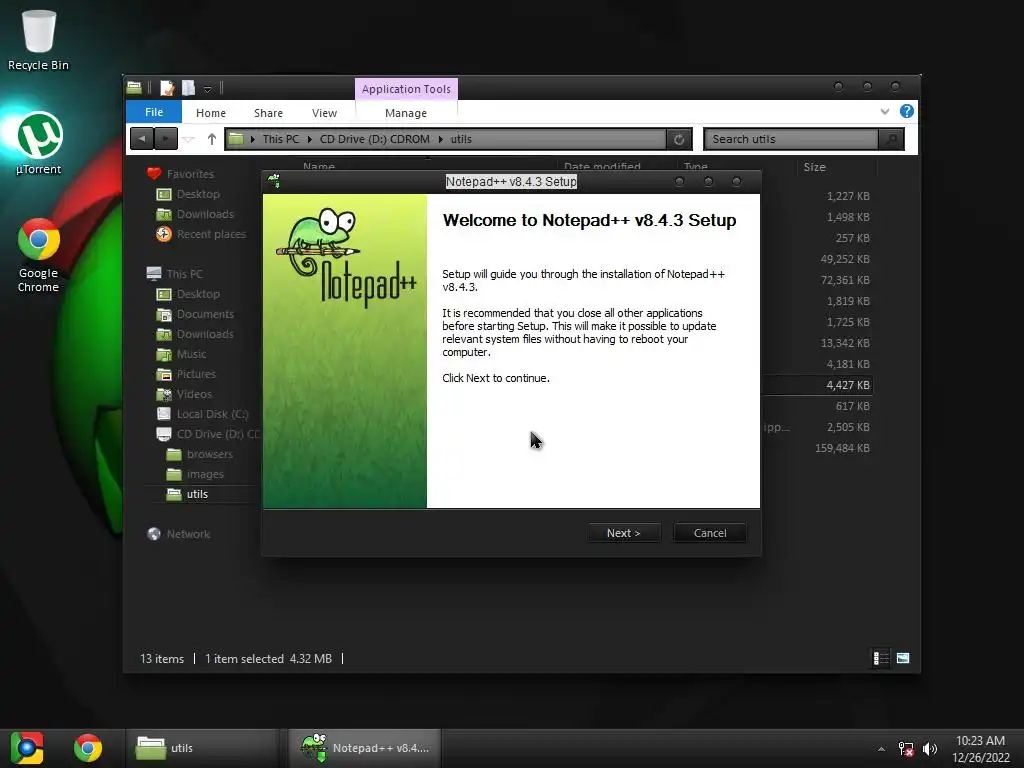Switch to the Share ribbon tab
1024x768 pixels.
point(268,113)
